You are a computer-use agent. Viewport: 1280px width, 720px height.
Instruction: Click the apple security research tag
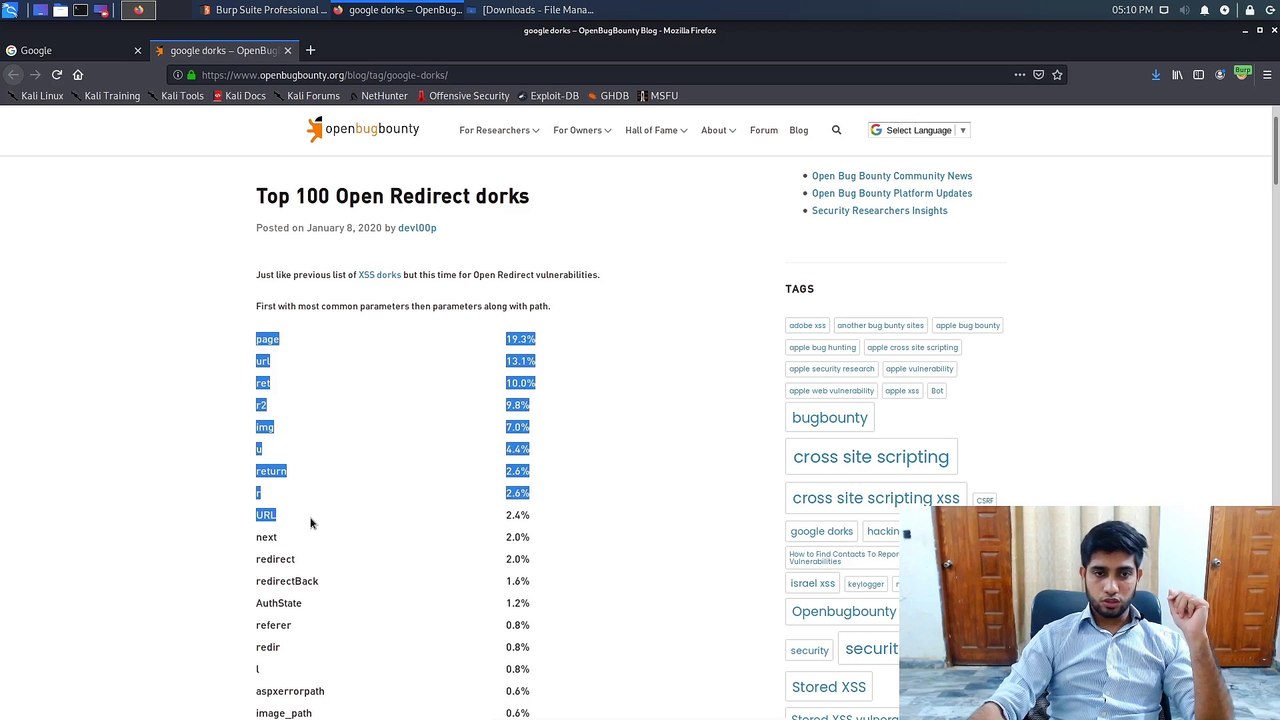point(831,369)
